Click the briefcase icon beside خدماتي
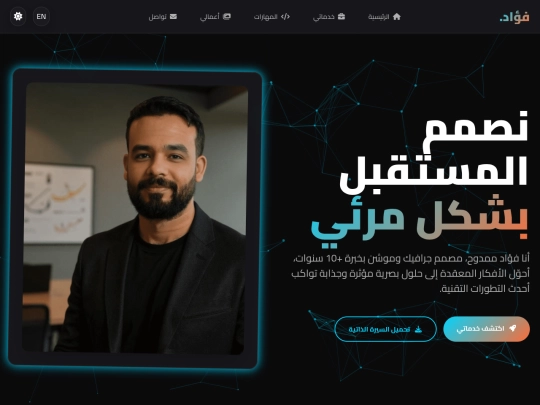The image size is (540, 405). [341, 17]
